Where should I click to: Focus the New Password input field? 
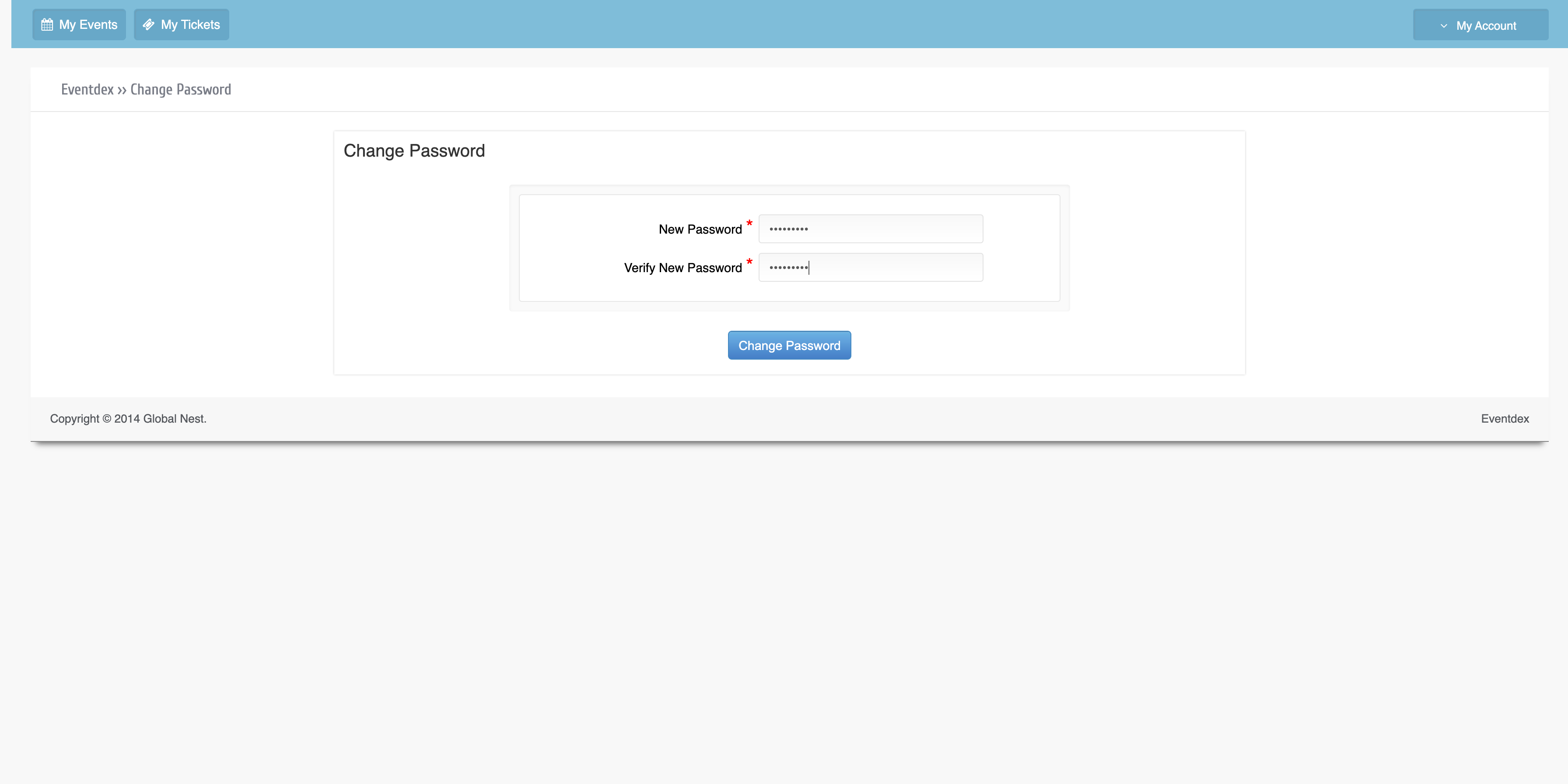[x=871, y=229]
